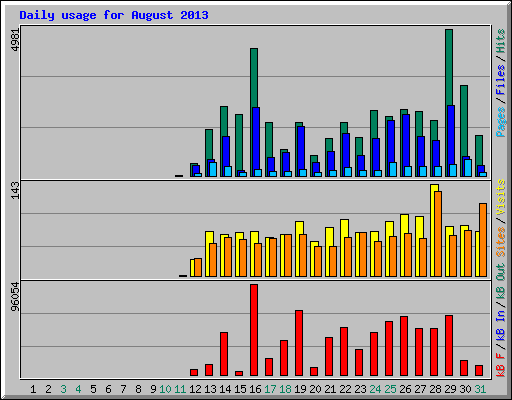The height and width of the screenshot is (400, 512).
Task: Click day 16 on the x-axis
Action: tap(255, 389)
